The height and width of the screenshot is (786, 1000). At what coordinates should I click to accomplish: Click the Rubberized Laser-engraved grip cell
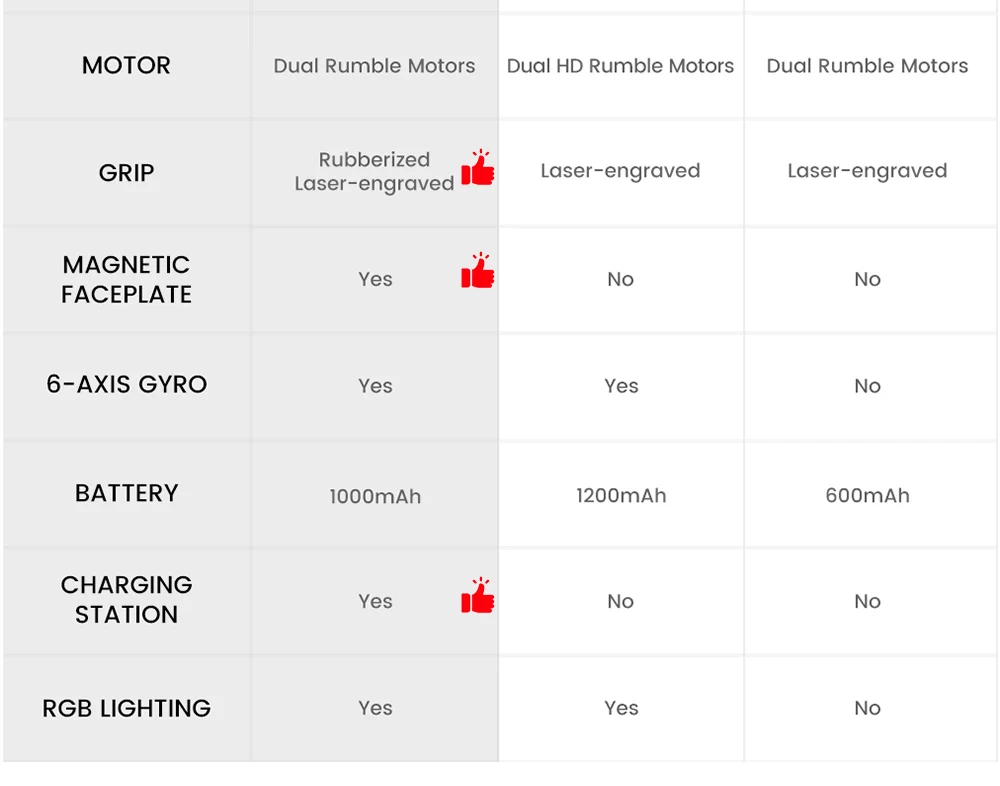[x=374, y=172]
